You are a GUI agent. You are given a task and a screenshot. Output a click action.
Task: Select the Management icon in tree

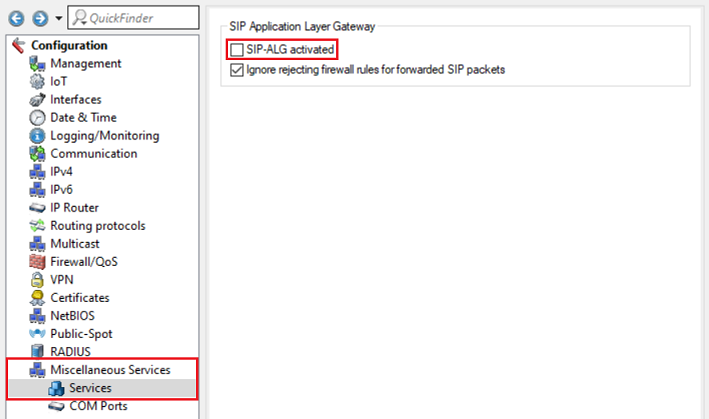(38, 63)
